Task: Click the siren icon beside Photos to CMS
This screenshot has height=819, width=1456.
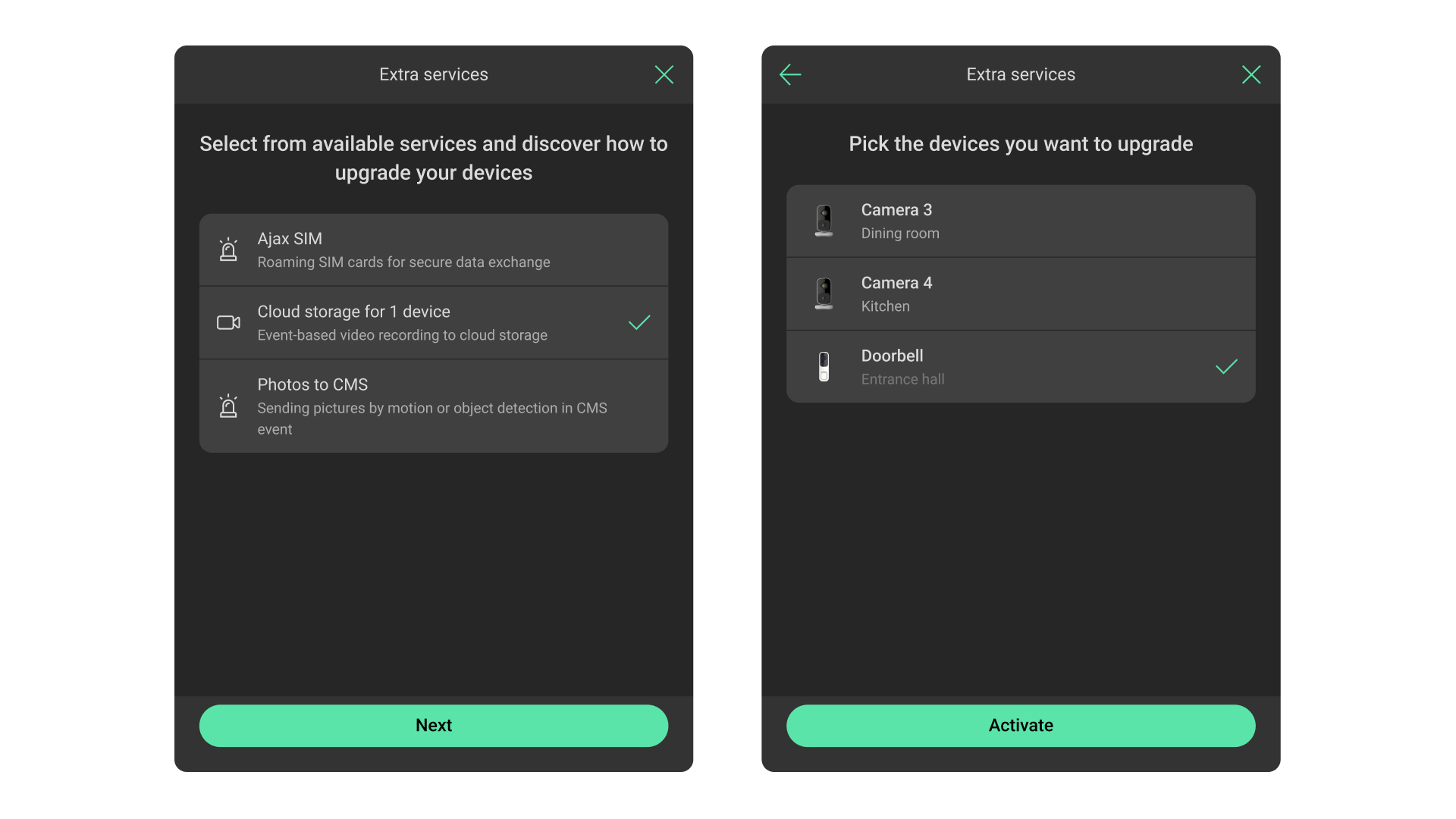Action: (x=228, y=406)
